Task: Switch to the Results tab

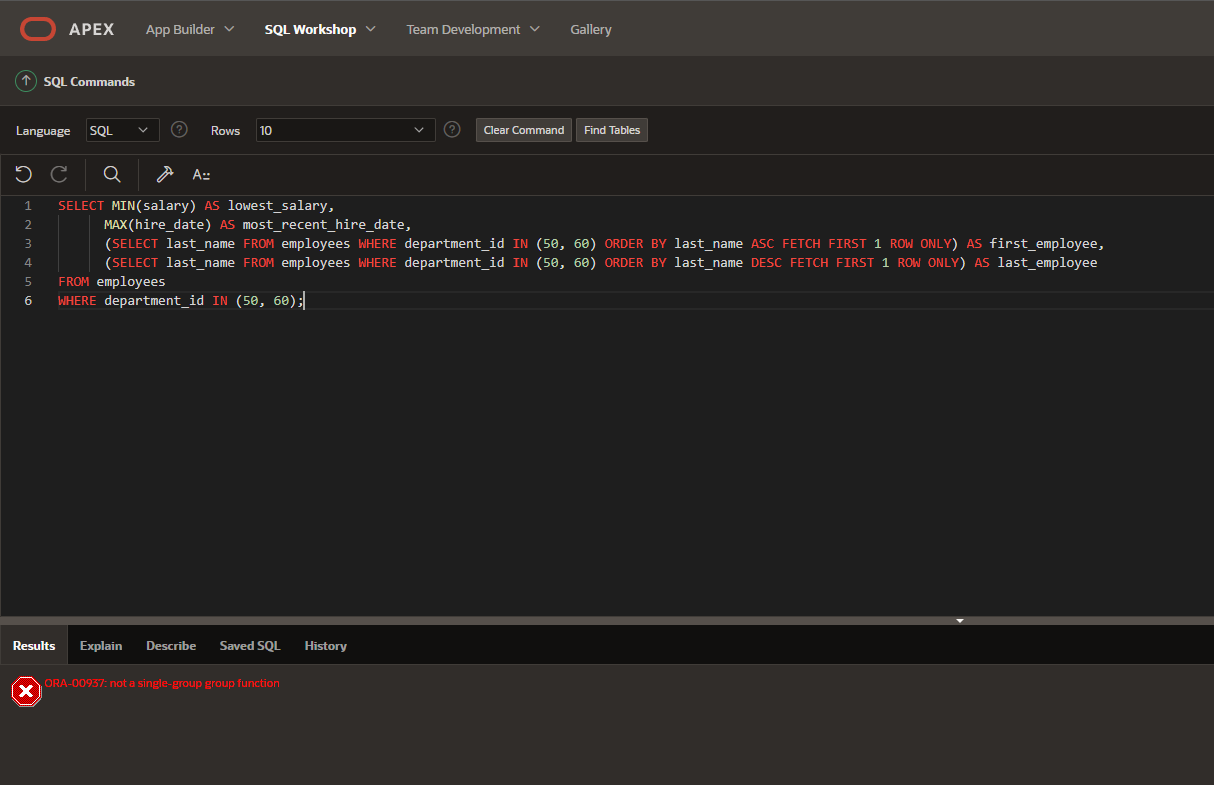Action: 34,645
